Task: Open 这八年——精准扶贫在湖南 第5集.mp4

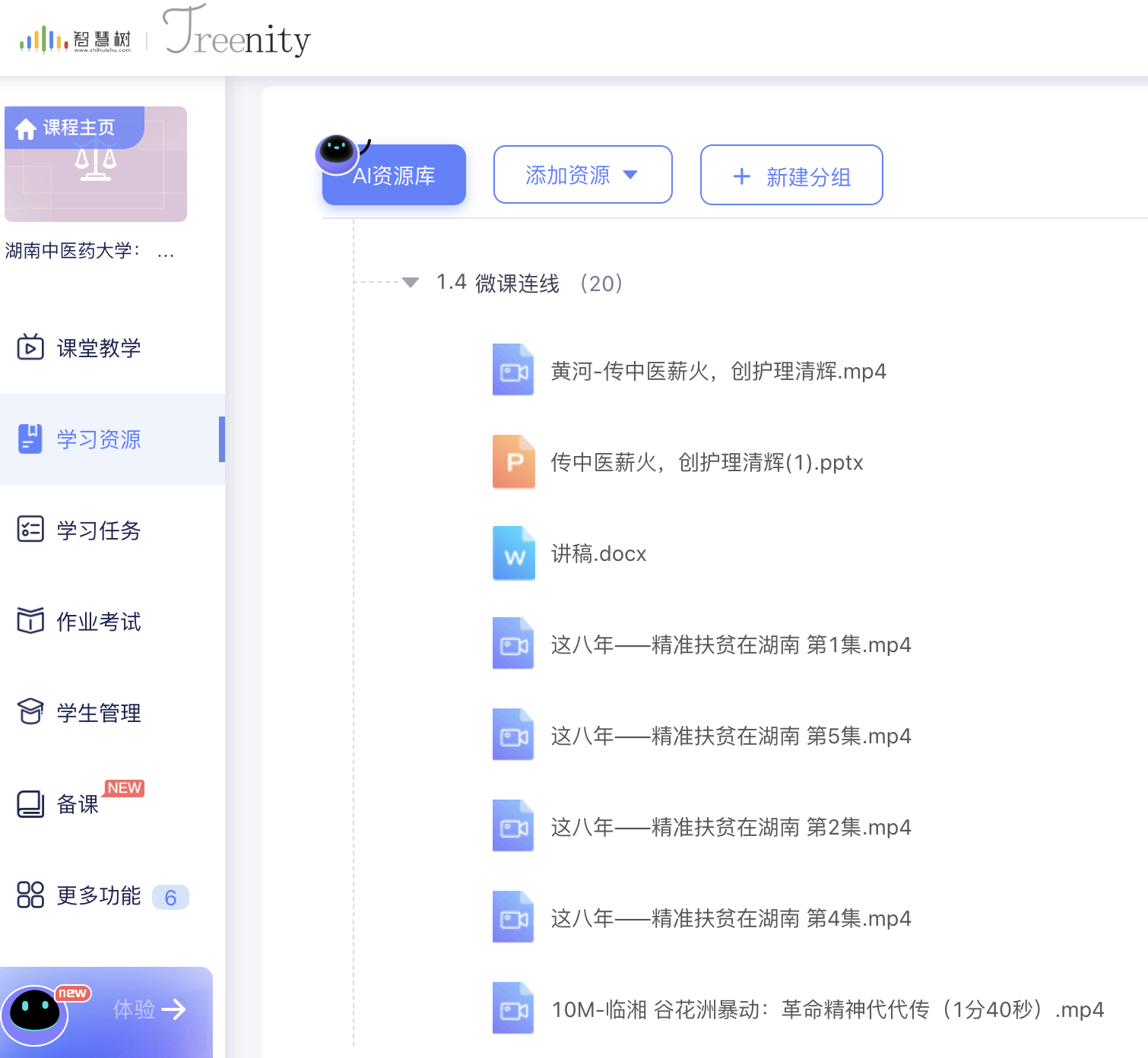Action: pyautogui.click(x=730, y=736)
